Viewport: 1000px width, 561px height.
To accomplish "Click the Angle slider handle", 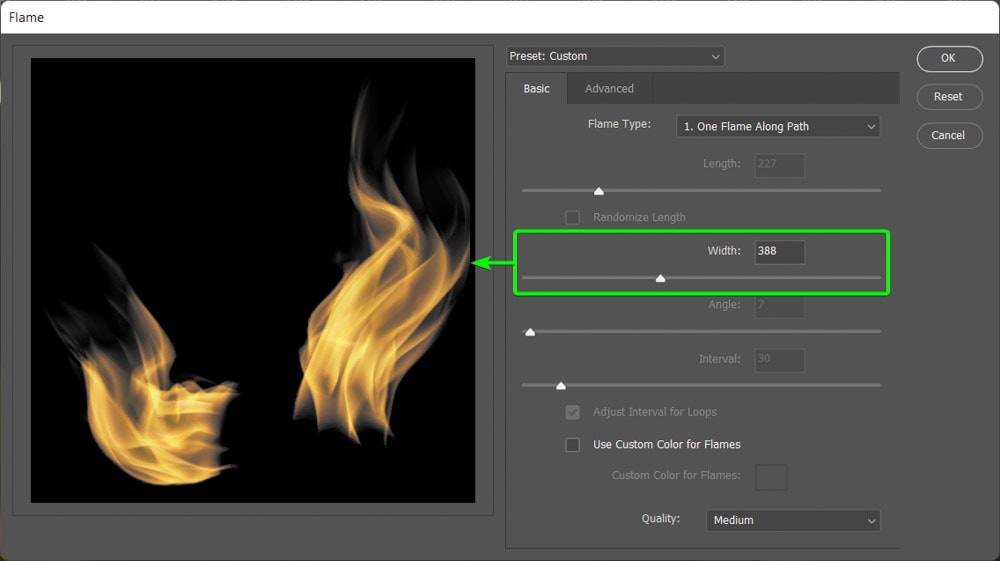I will pyautogui.click(x=530, y=332).
